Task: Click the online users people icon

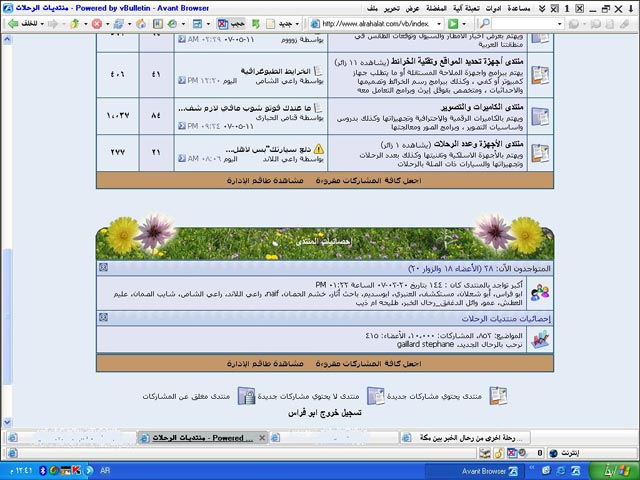Action: [540, 293]
